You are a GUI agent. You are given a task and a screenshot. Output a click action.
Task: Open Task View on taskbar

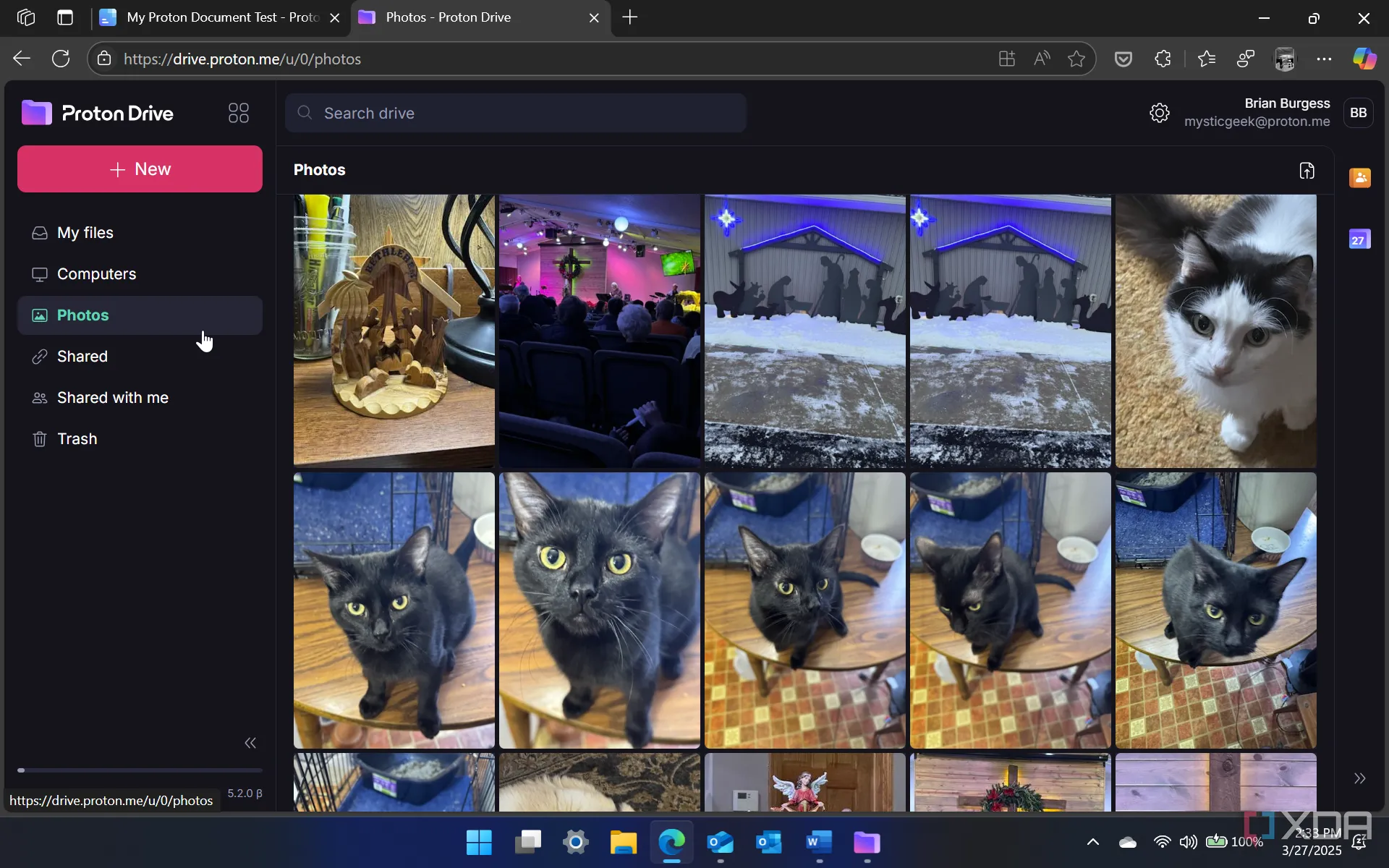[x=527, y=842]
